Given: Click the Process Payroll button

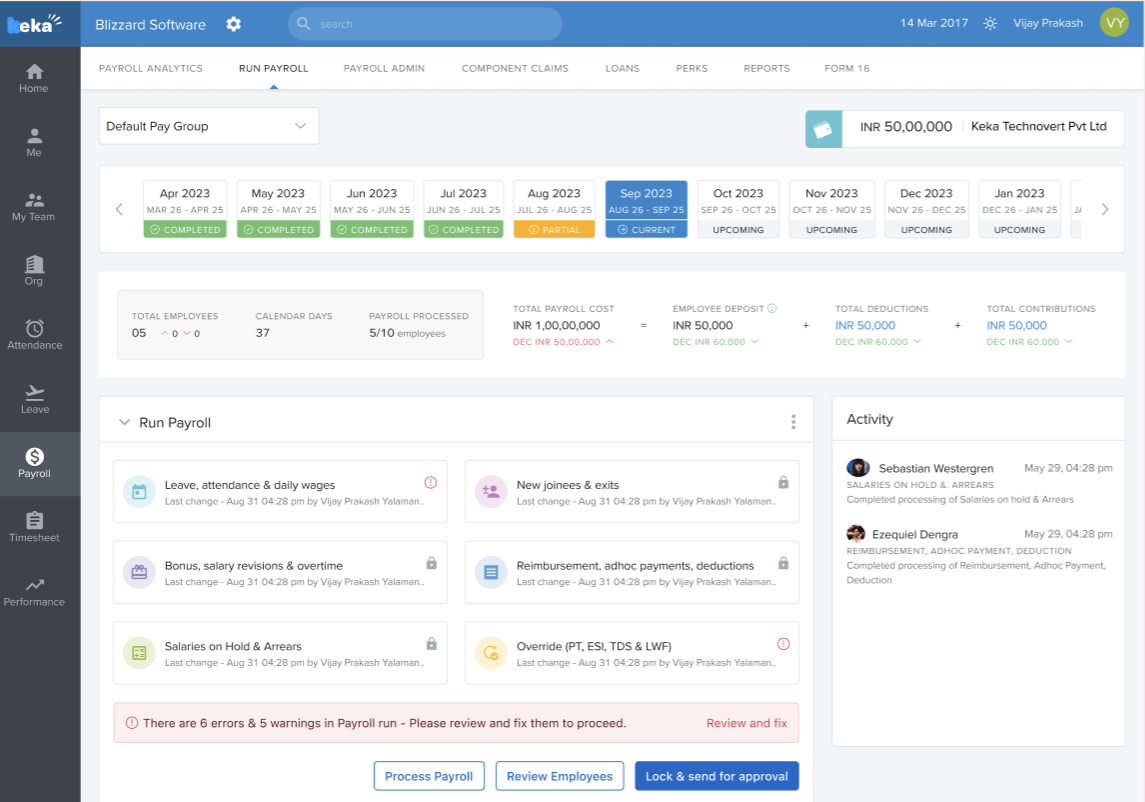Looking at the screenshot, I should pyautogui.click(x=429, y=776).
